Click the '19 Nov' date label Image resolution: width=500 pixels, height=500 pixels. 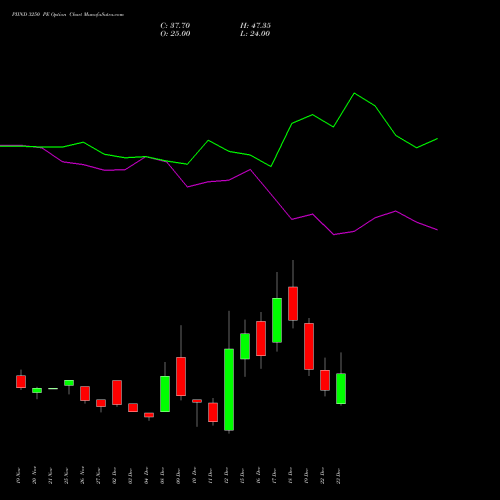[18, 475]
